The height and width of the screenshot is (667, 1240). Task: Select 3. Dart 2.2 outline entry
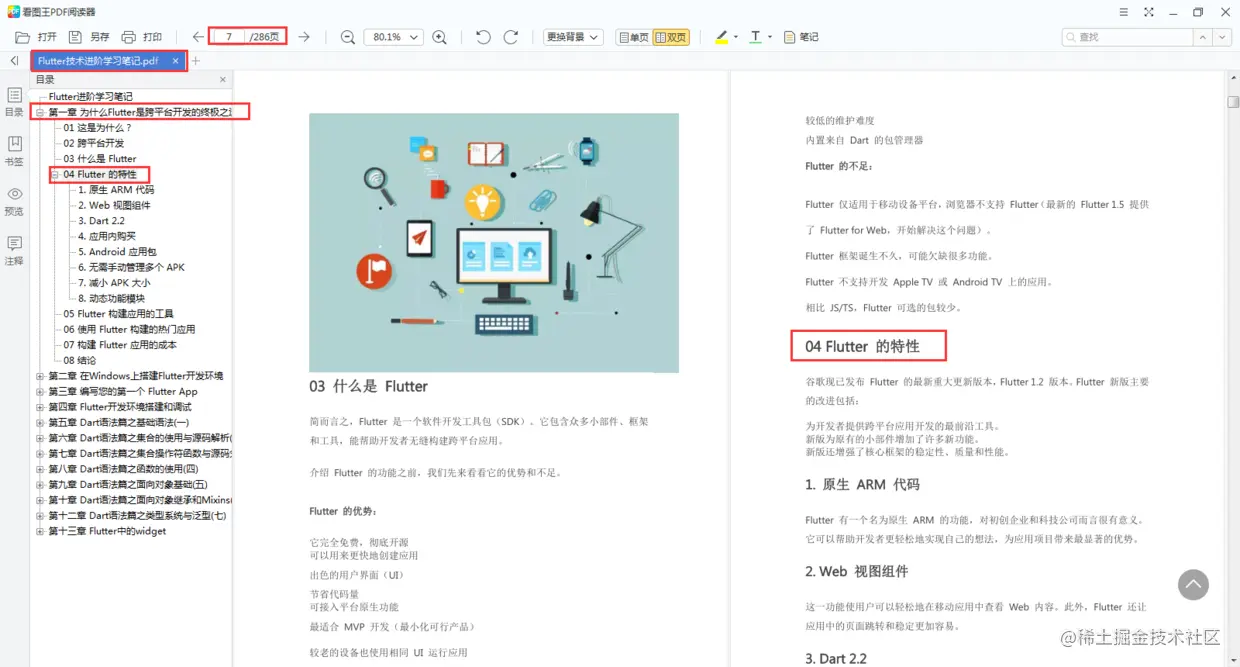click(x=102, y=221)
